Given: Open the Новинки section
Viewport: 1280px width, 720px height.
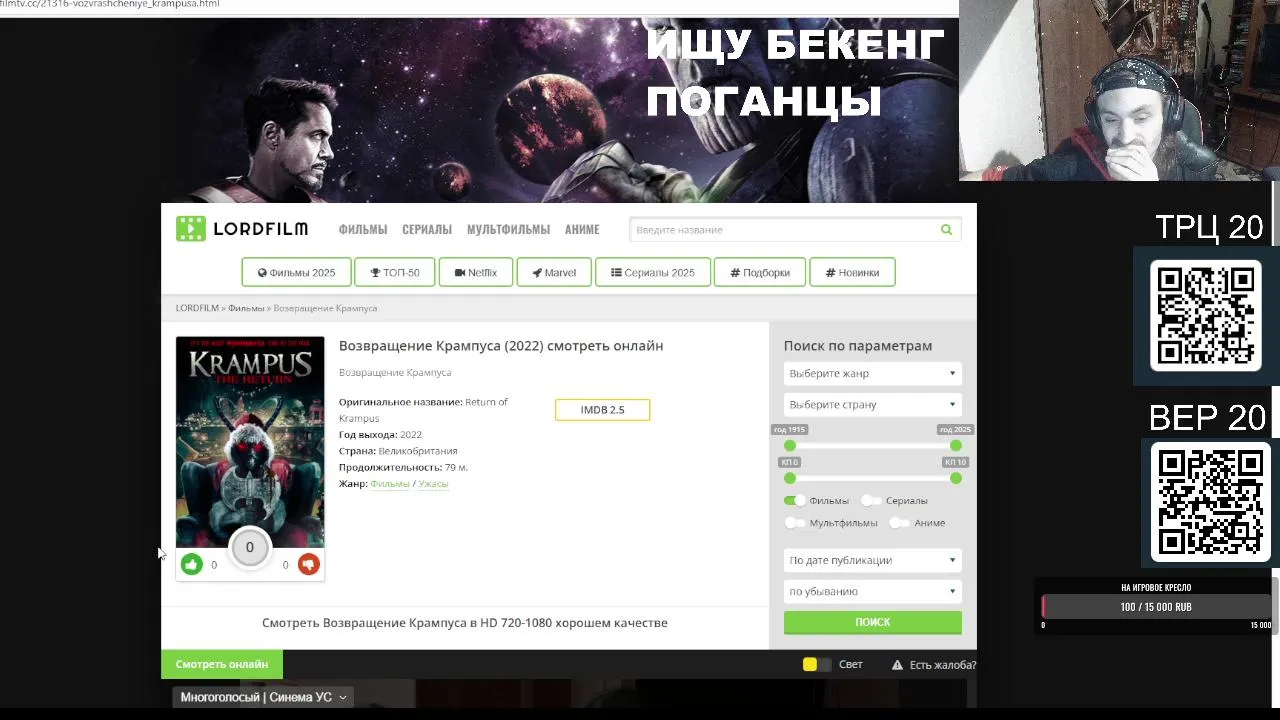Looking at the screenshot, I should click(x=852, y=272).
